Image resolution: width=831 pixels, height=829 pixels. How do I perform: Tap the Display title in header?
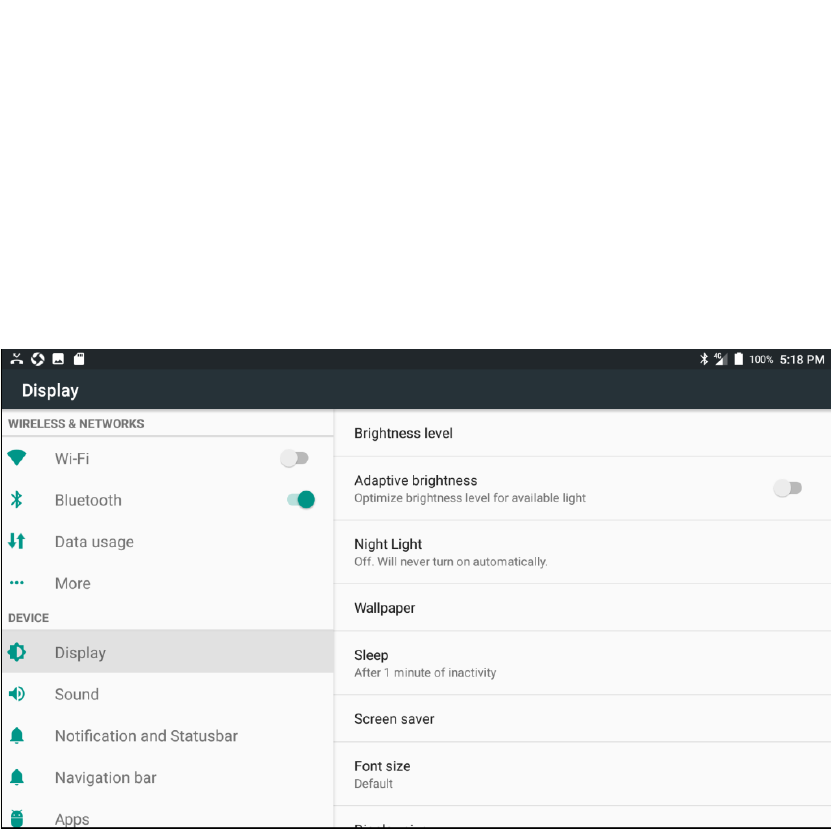(x=50, y=390)
